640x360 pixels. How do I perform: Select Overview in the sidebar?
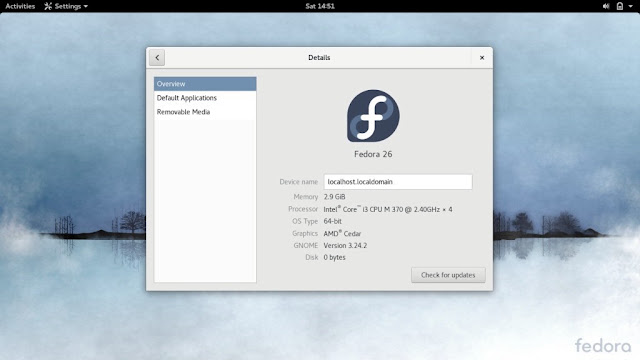pyautogui.click(x=205, y=84)
